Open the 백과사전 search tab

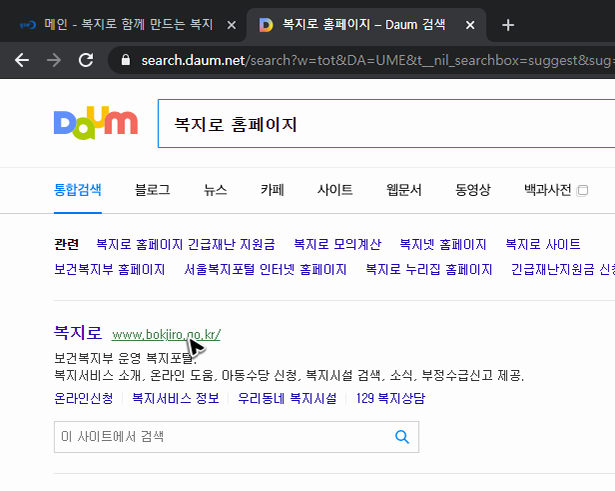click(x=548, y=190)
